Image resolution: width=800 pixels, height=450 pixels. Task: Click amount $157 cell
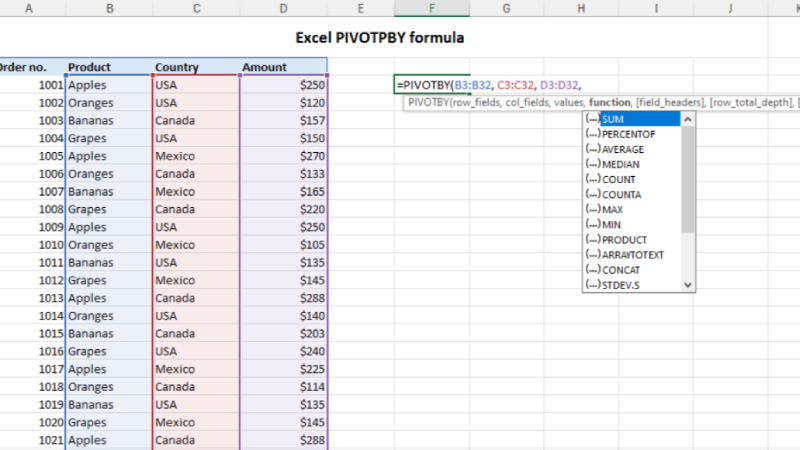[283, 120]
